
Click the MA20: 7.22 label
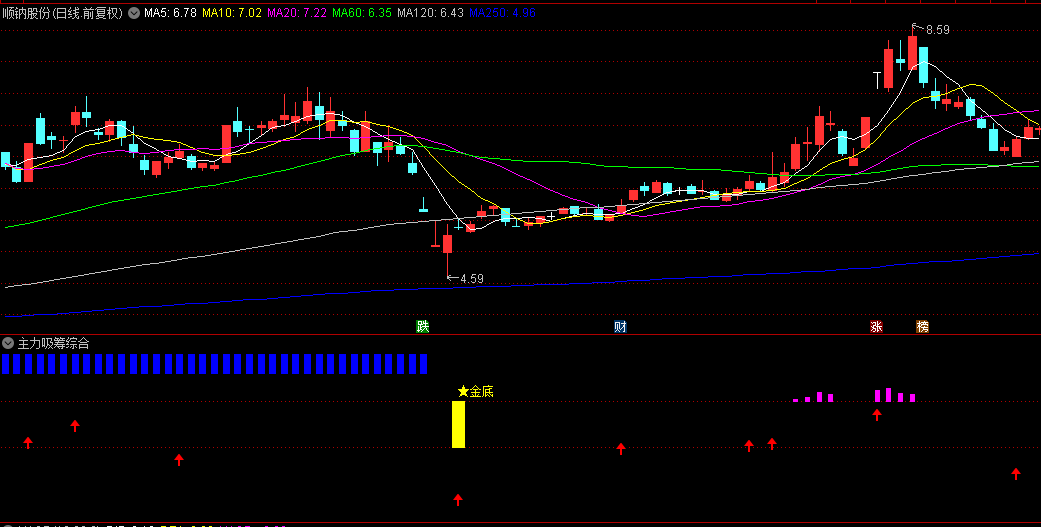coord(297,13)
